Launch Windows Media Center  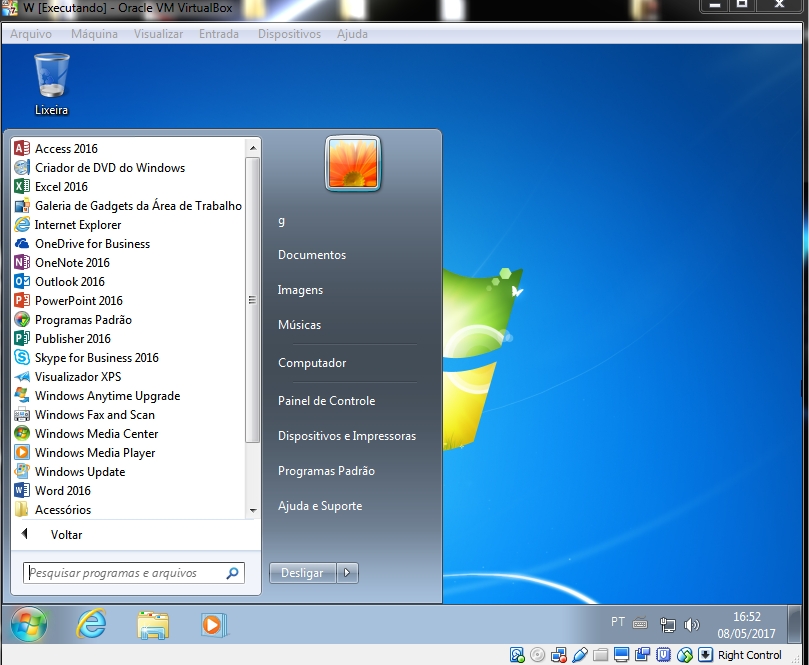click(x=86, y=434)
